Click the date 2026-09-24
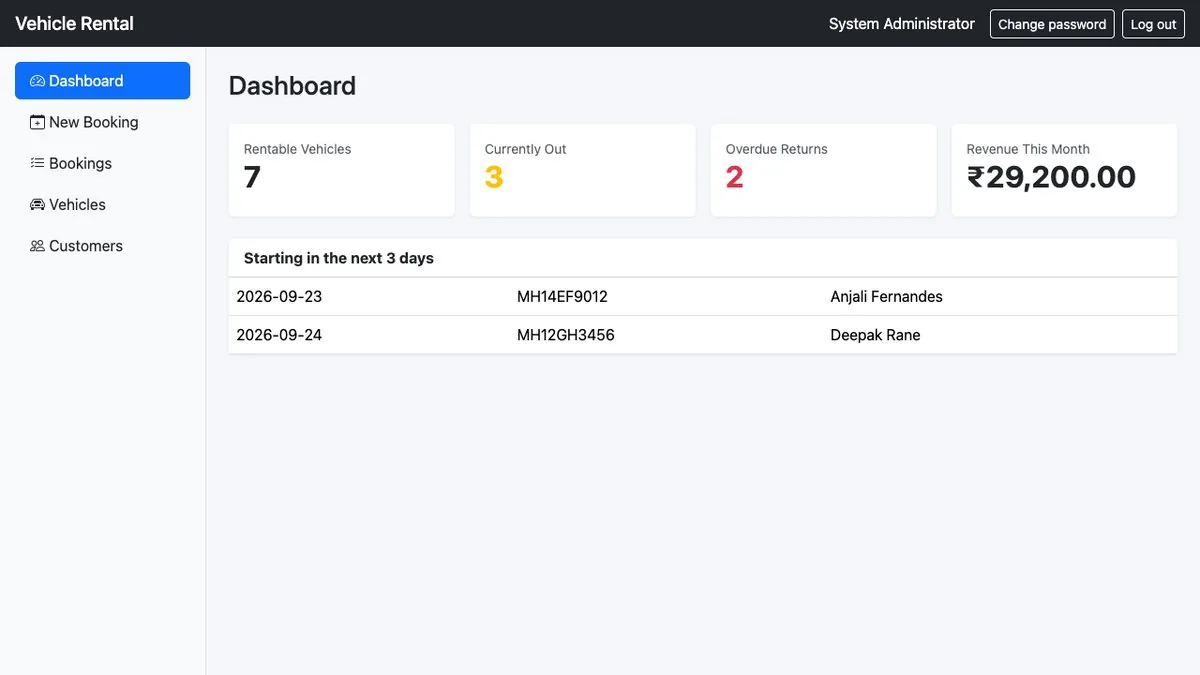Screen dimensions: 1200x675 pyautogui.click(x=279, y=335)
